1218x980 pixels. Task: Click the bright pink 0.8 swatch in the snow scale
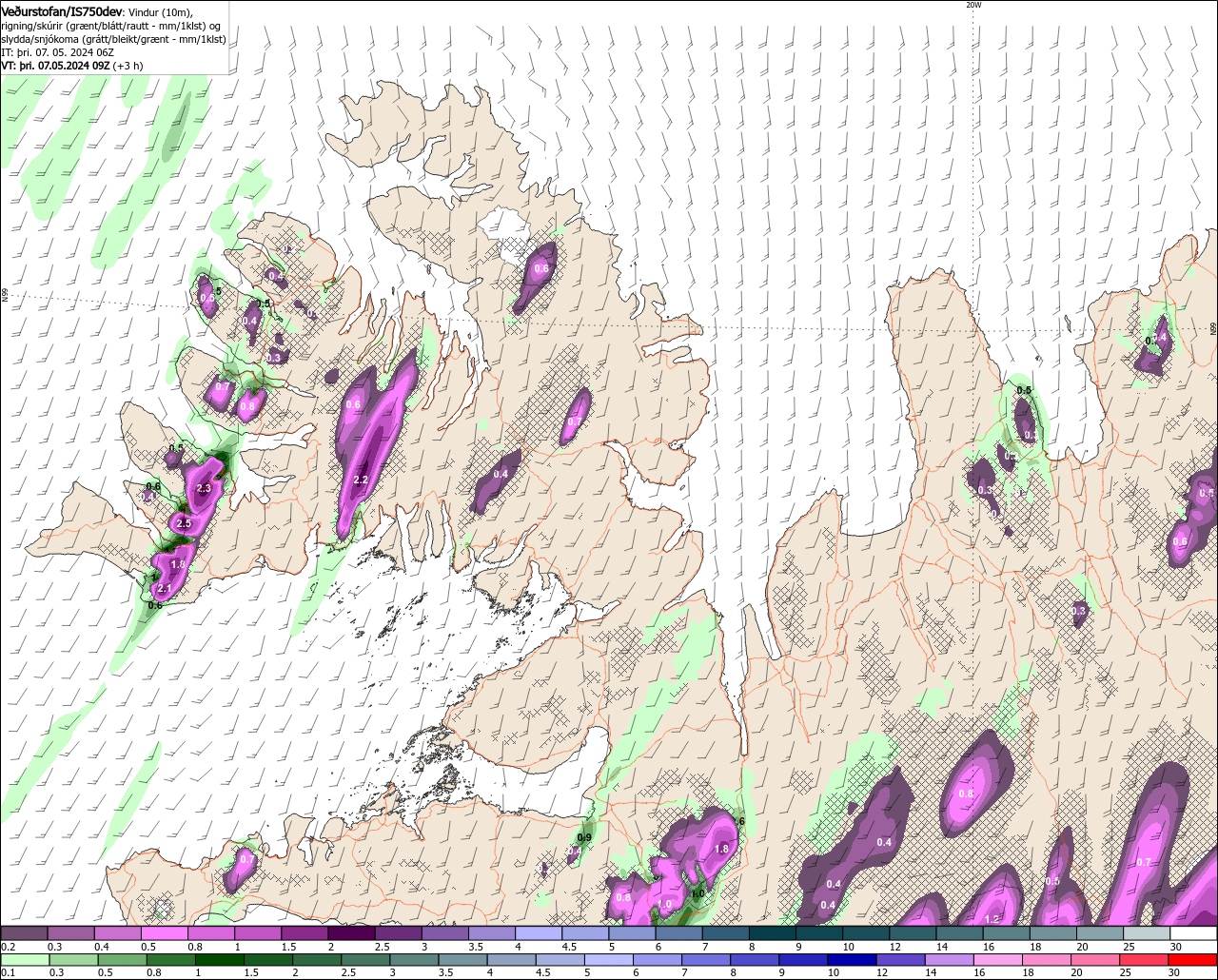coord(210,933)
